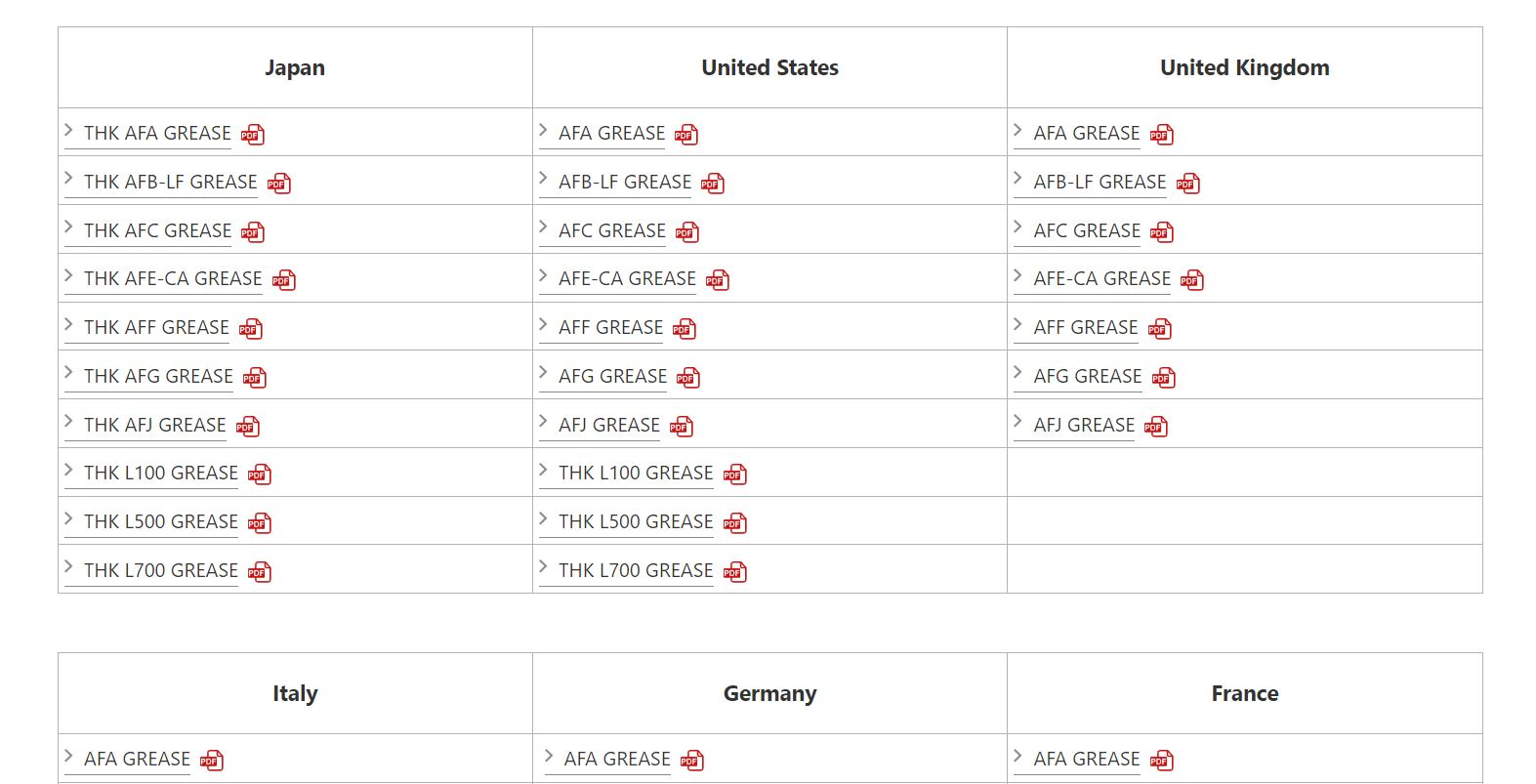Image resolution: width=1536 pixels, height=784 pixels.
Task: Open PDF icon for United States THK L500 GREASE
Action: coord(735,523)
